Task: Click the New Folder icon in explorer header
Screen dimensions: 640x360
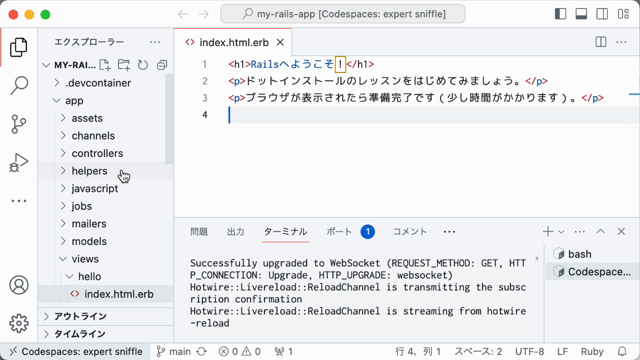Action: pyautogui.click(x=124, y=65)
